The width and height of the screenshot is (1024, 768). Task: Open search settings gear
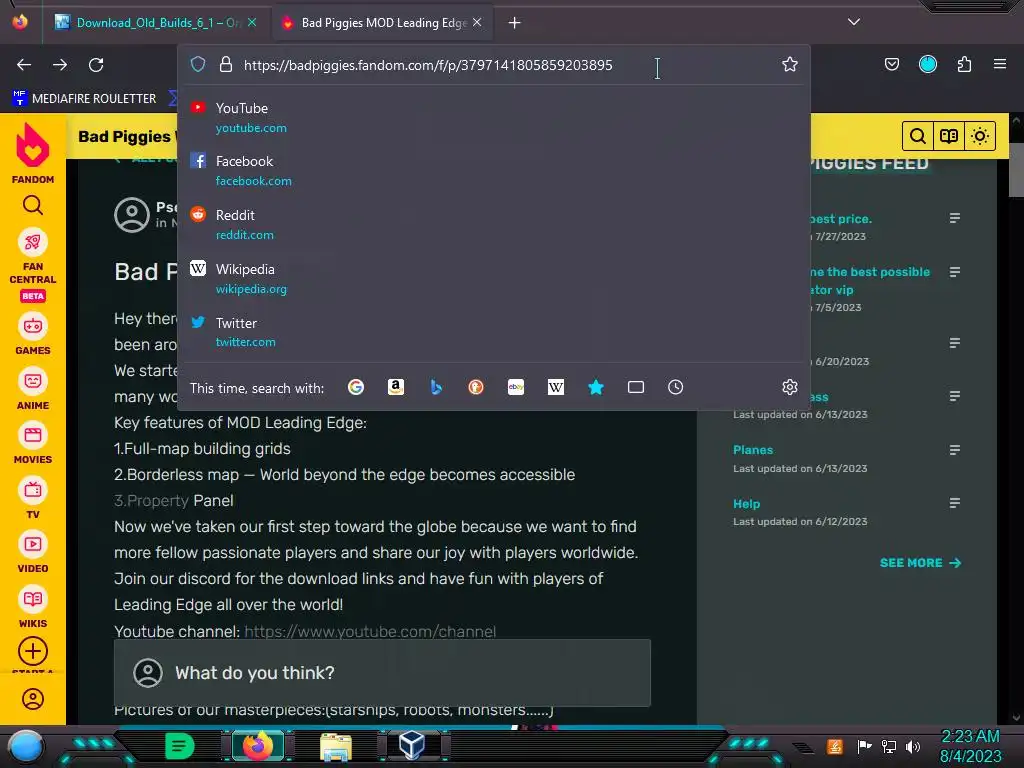coord(790,387)
